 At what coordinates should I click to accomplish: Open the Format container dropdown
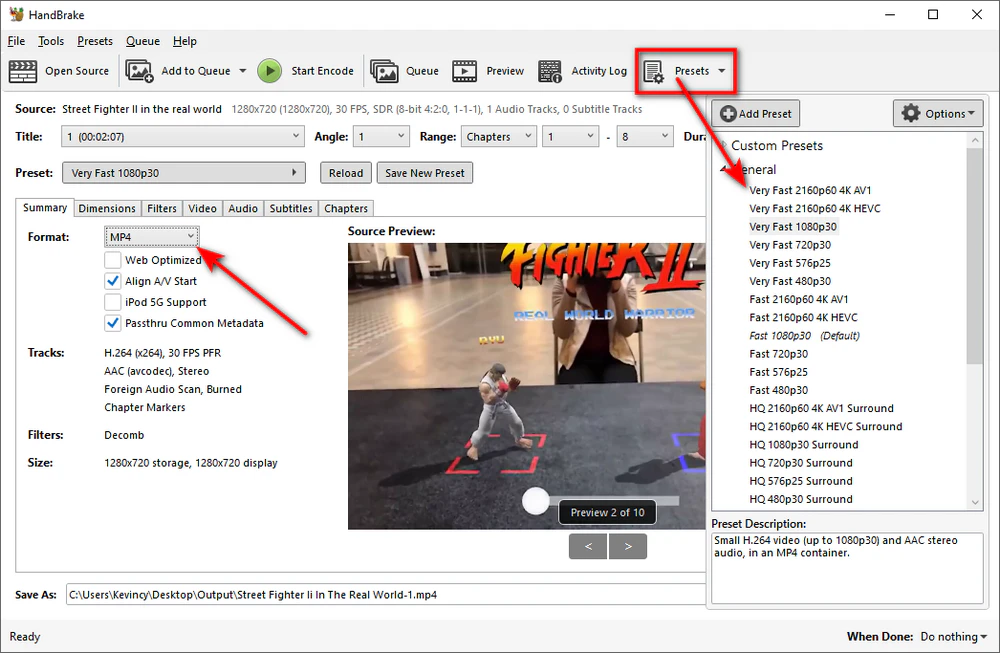coord(151,237)
